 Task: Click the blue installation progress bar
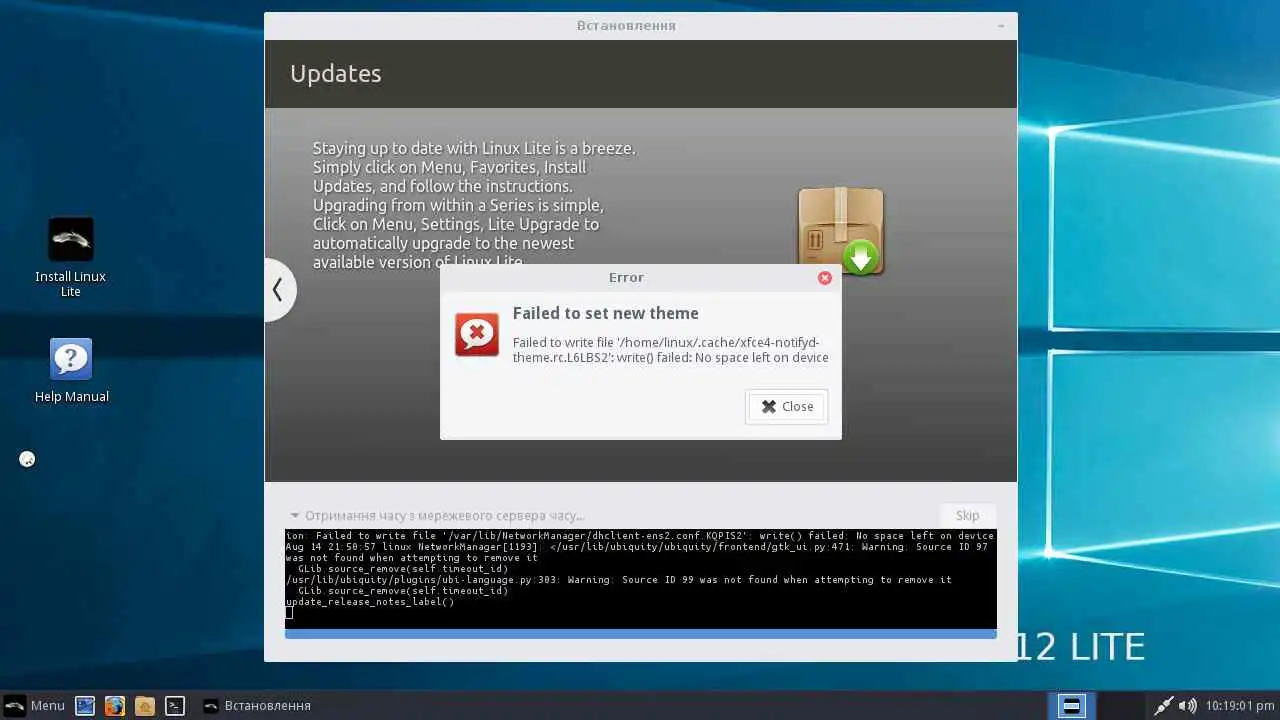coord(641,634)
